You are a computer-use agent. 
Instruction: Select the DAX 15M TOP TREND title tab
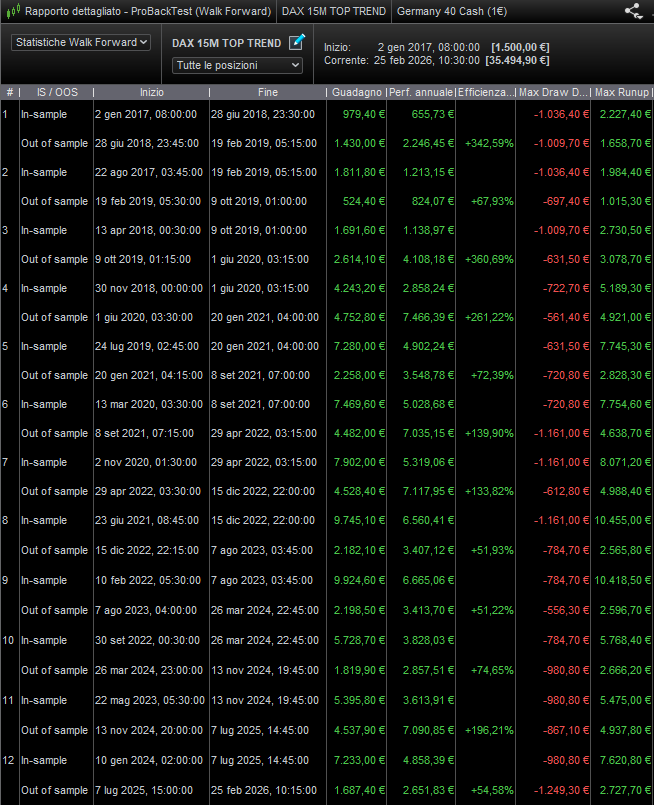tap(333, 11)
